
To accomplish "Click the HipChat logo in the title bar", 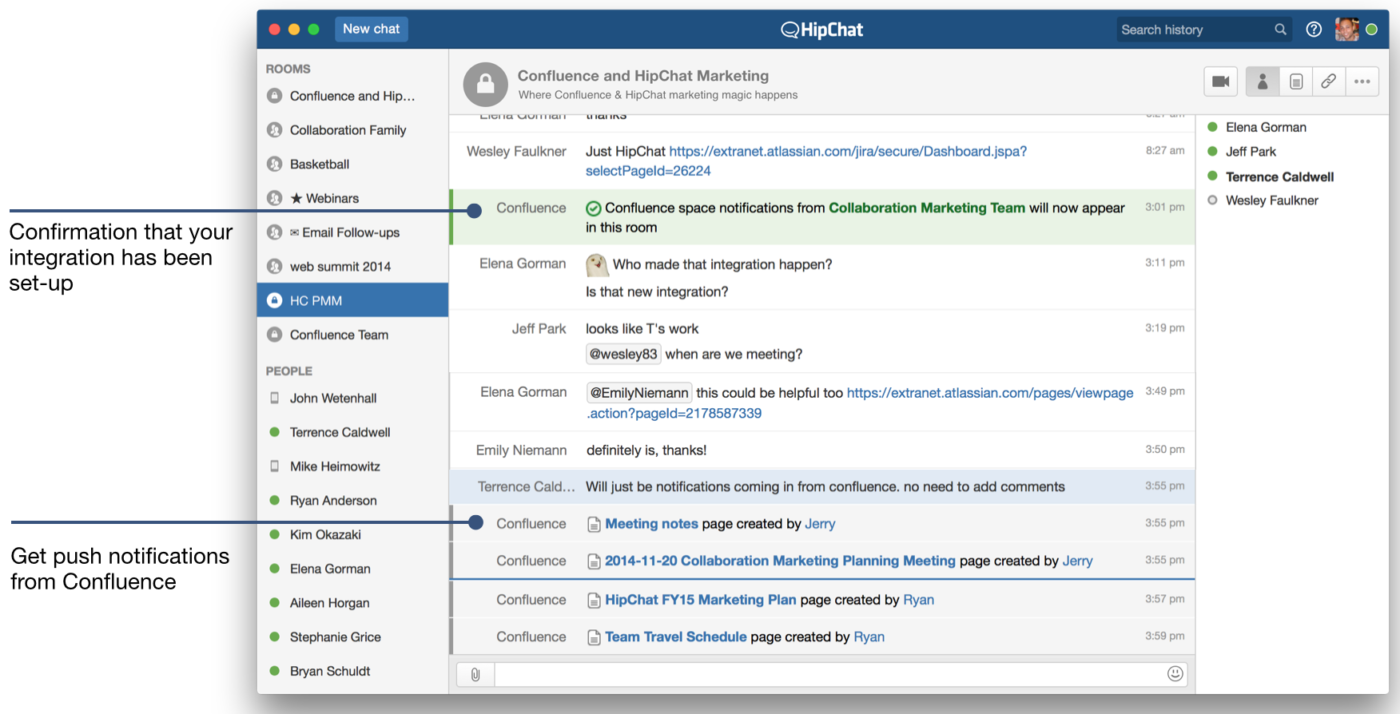I will click(x=821, y=29).
